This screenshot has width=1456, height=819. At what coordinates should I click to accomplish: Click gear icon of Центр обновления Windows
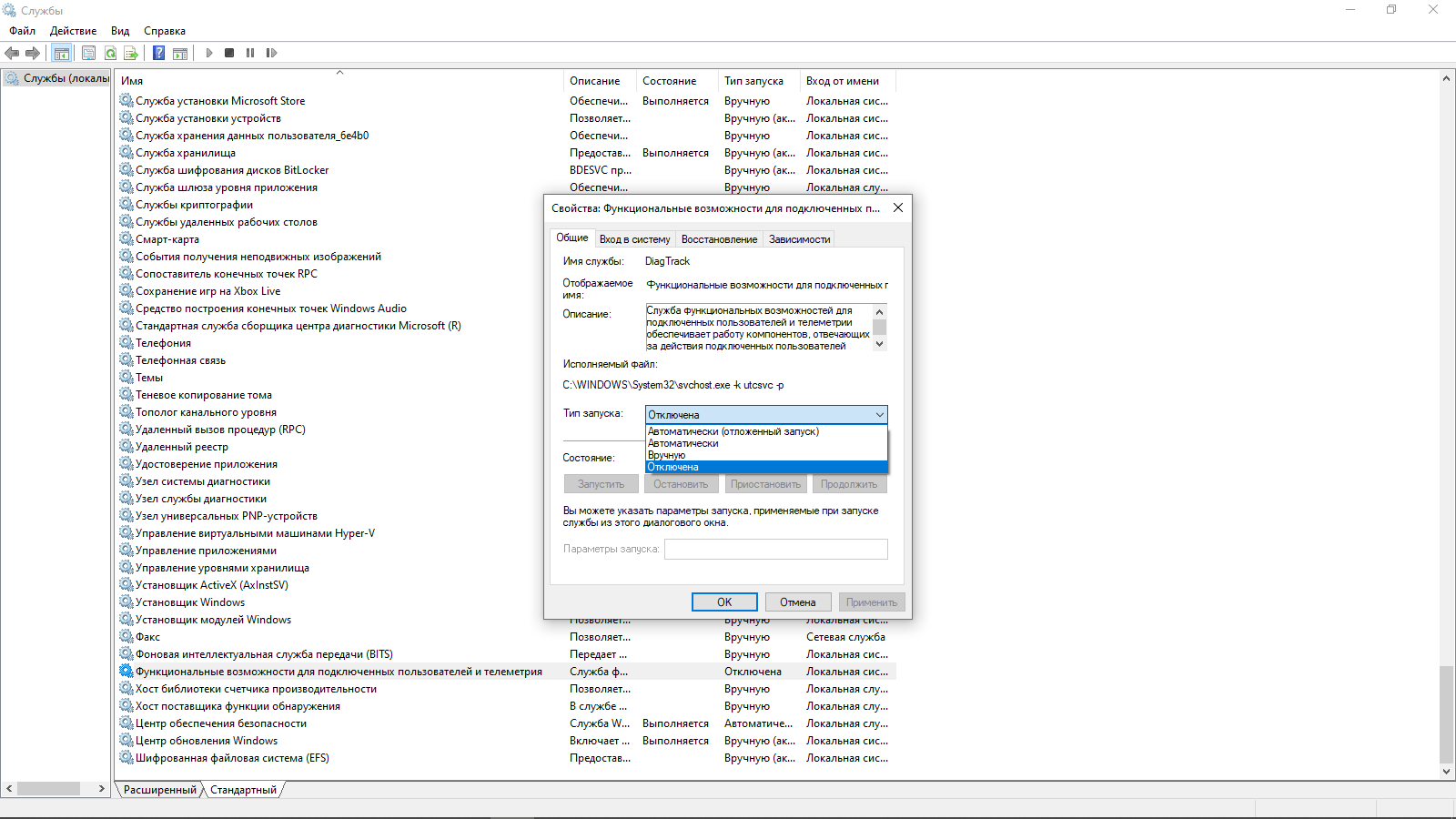[x=126, y=741]
